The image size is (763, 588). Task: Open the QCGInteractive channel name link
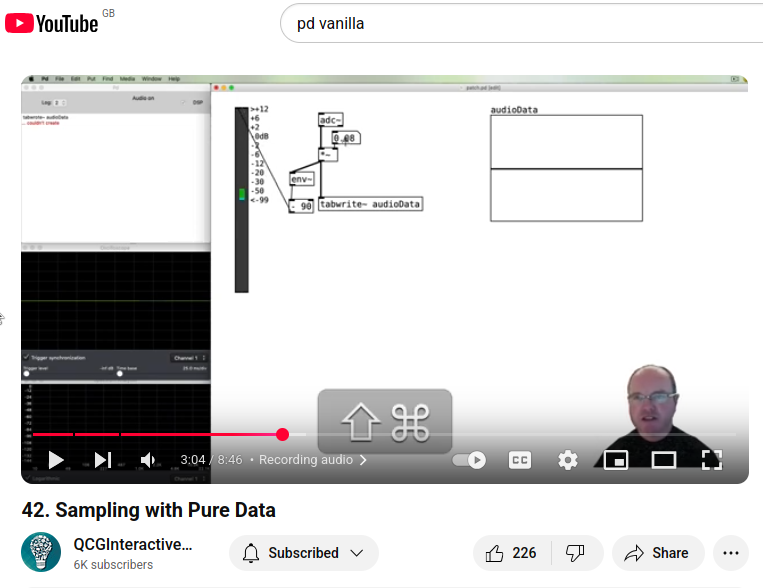pyautogui.click(x=133, y=544)
